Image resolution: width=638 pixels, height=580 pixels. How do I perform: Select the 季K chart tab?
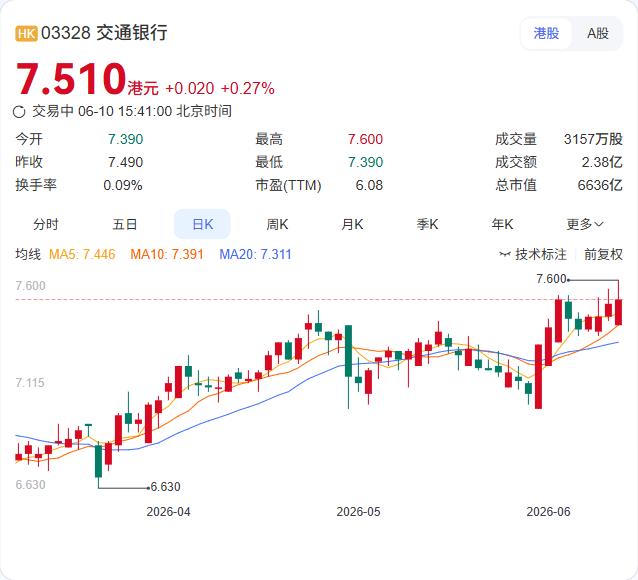427,224
